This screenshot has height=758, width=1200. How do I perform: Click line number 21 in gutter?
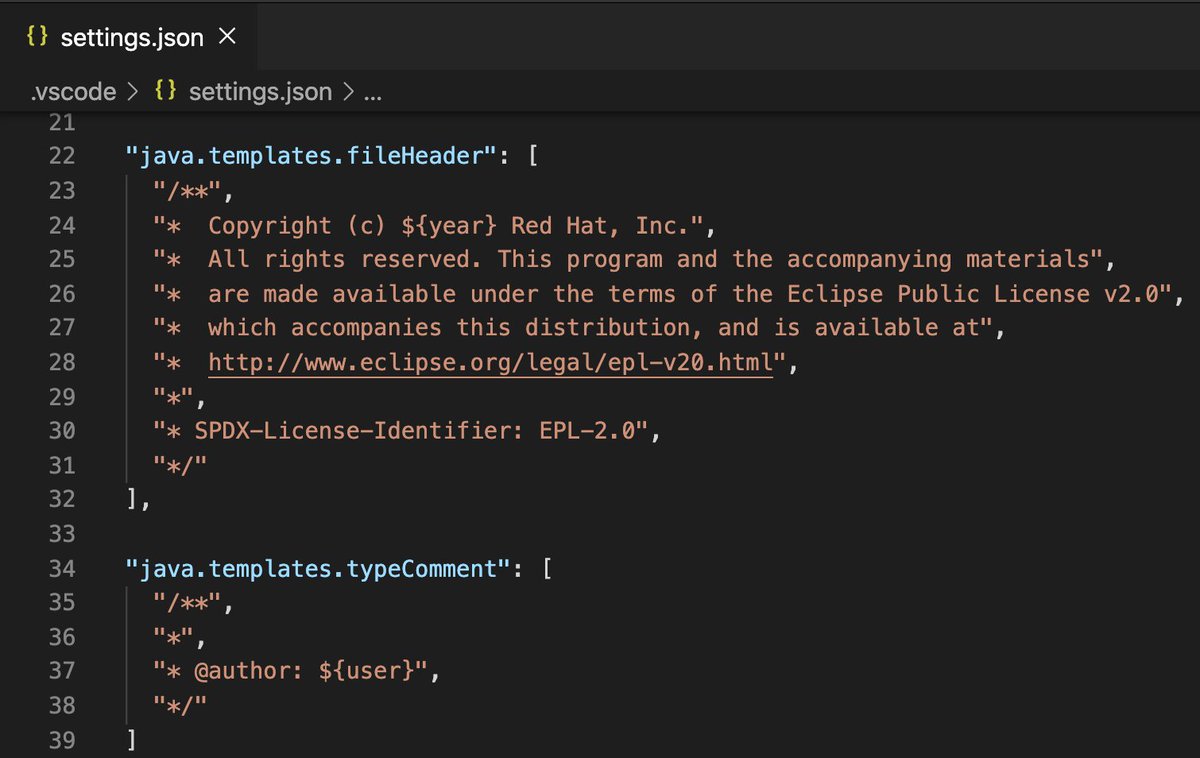(x=61, y=123)
